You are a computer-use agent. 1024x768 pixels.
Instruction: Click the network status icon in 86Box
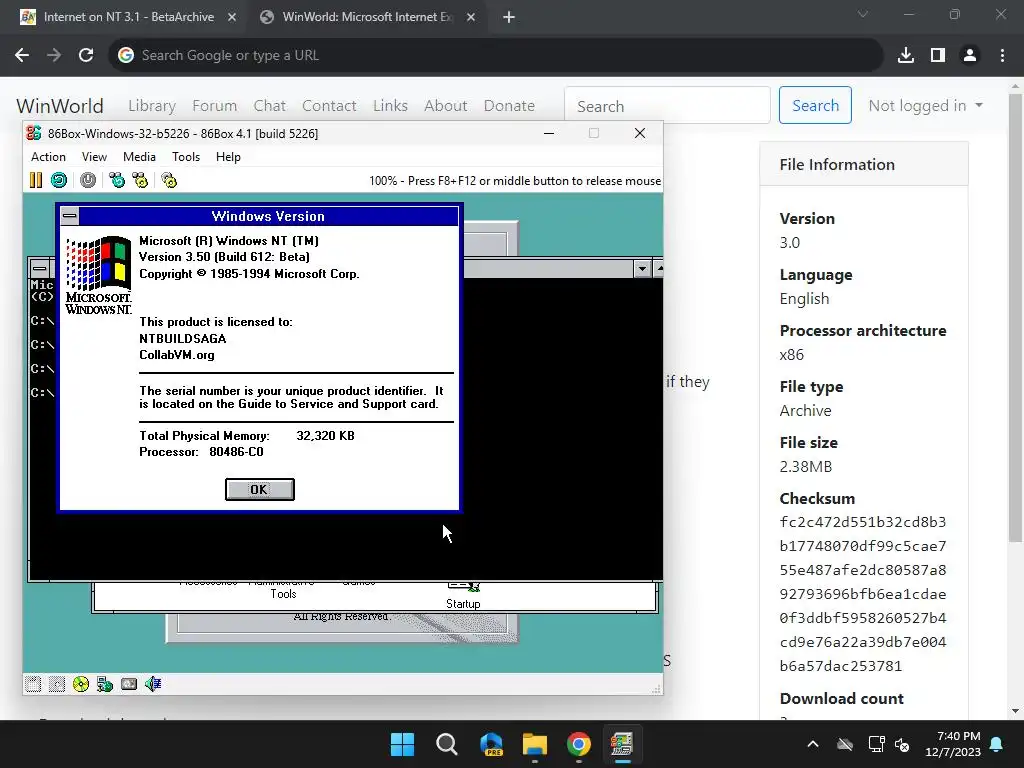click(x=104, y=684)
